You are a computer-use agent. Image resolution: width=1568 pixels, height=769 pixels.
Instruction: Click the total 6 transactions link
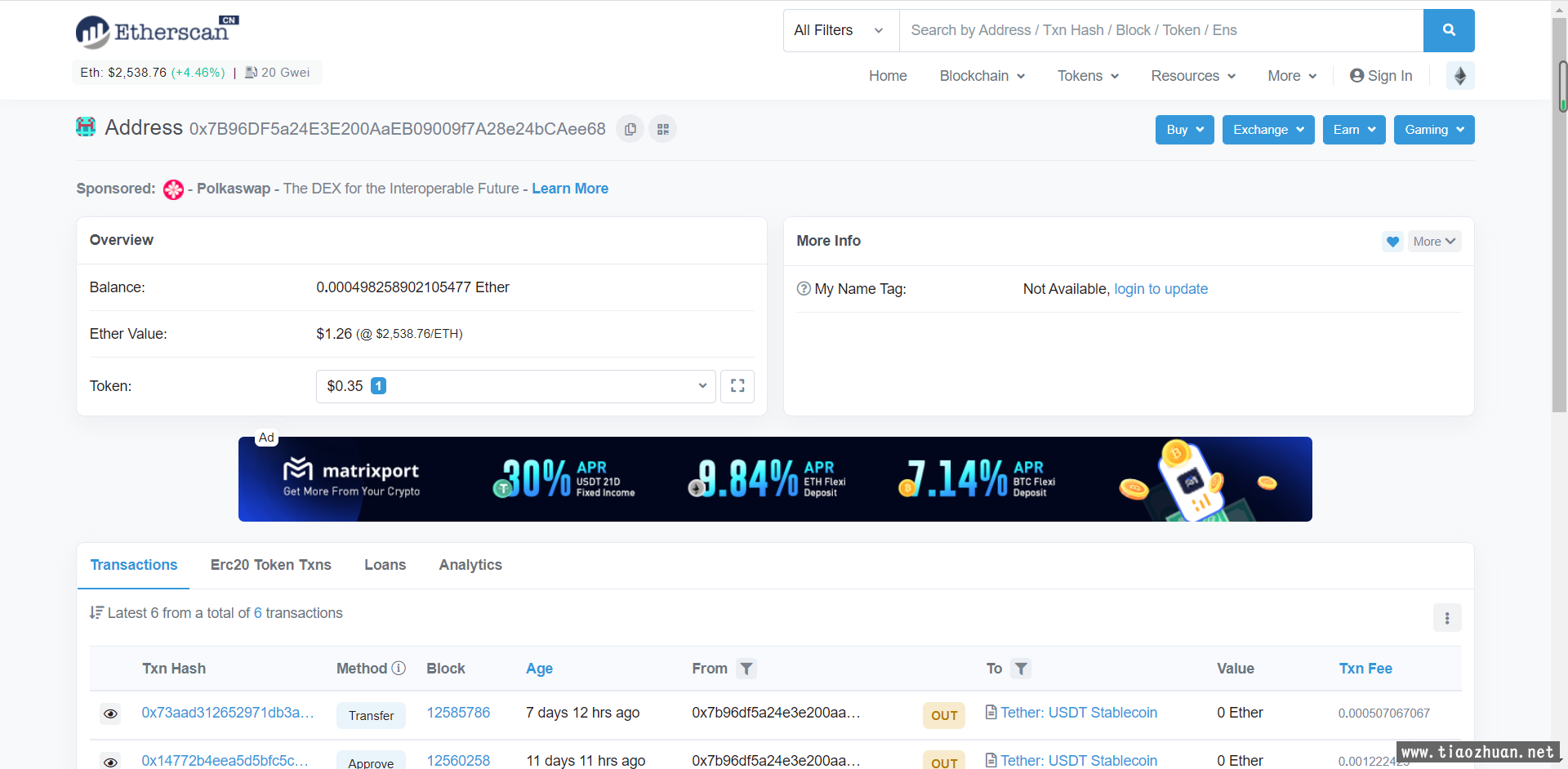click(258, 613)
